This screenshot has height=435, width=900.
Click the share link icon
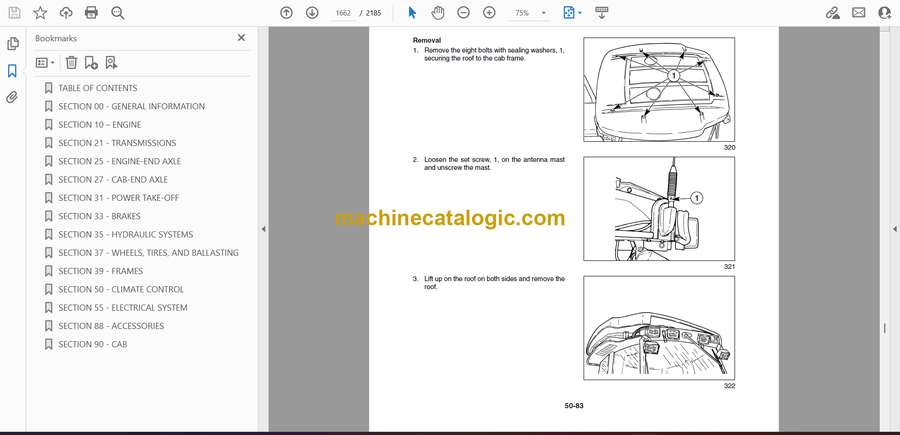tap(832, 13)
